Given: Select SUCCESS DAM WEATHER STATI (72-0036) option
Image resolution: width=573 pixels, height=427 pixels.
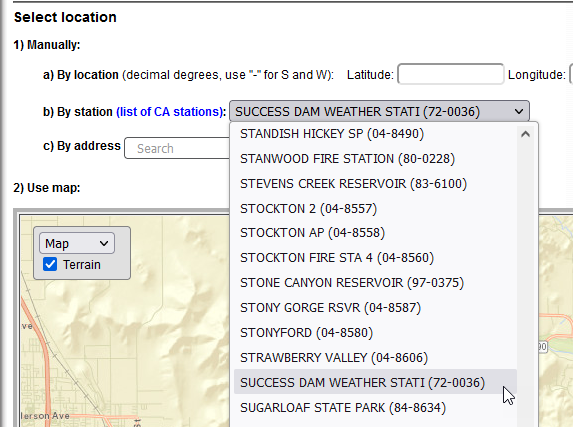Looking at the screenshot, I should point(375,382).
